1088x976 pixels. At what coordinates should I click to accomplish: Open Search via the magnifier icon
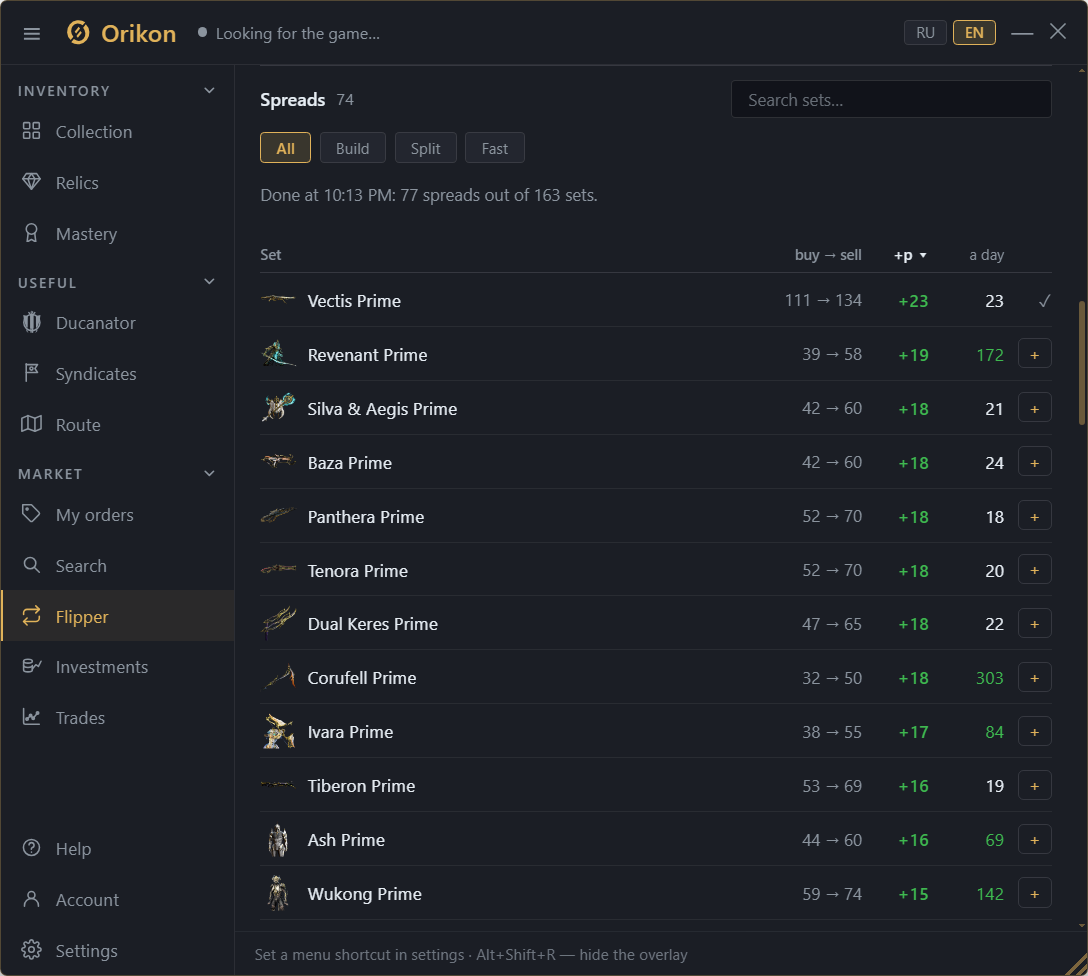(x=31, y=565)
